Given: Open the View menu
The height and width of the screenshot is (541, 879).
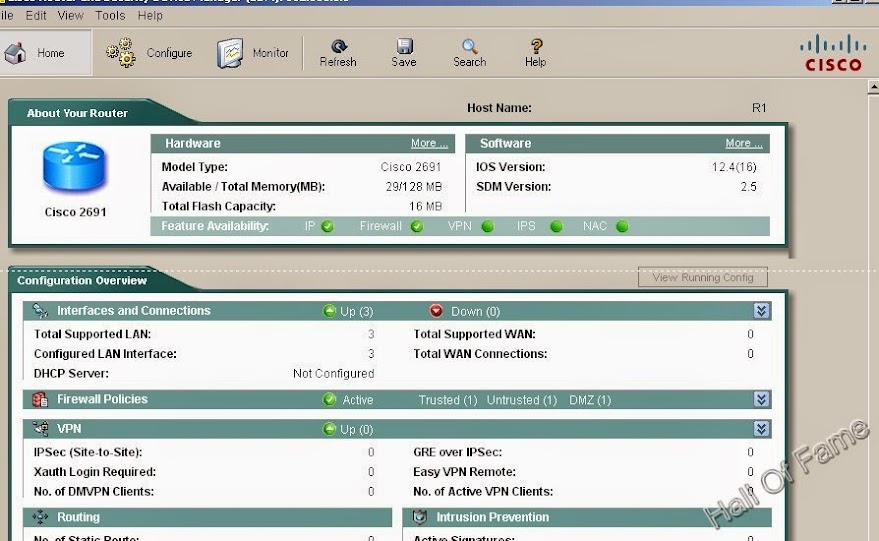Looking at the screenshot, I should pyautogui.click(x=71, y=15).
